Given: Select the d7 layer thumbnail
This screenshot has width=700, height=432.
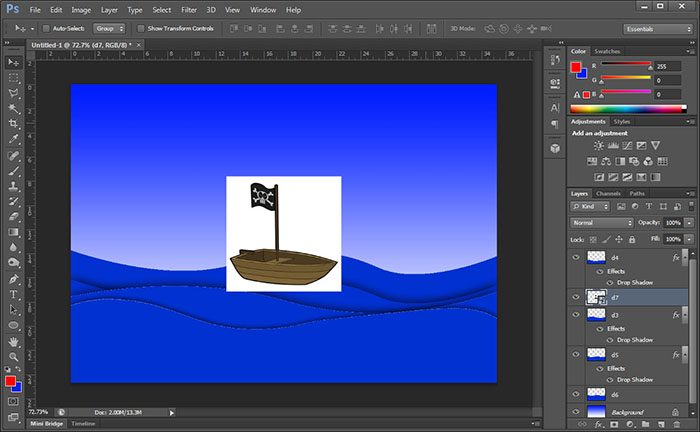Looking at the screenshot, I should (x=595, y=297).
